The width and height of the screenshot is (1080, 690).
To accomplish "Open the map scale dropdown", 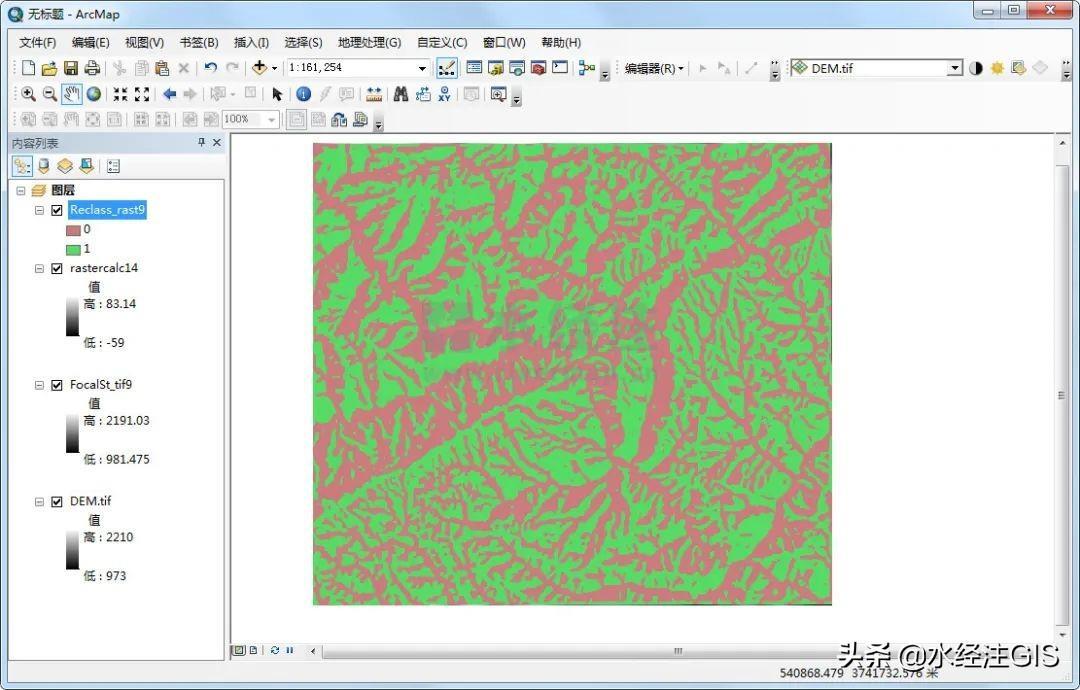I will point(422,68).
